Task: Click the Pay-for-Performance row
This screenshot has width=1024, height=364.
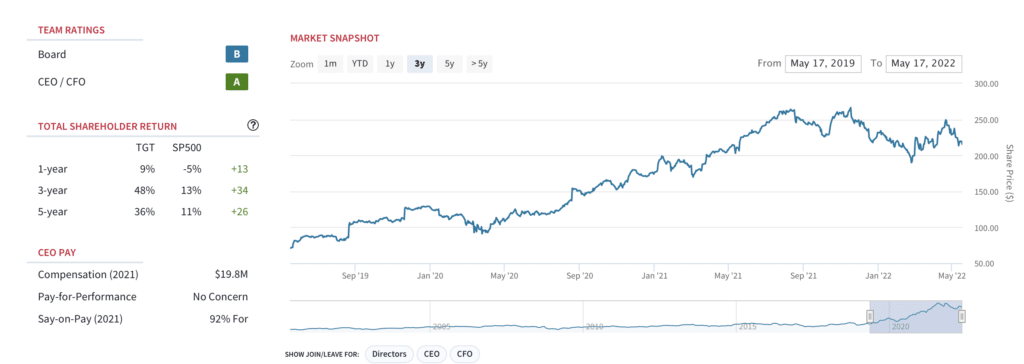Action: [143, 297]
